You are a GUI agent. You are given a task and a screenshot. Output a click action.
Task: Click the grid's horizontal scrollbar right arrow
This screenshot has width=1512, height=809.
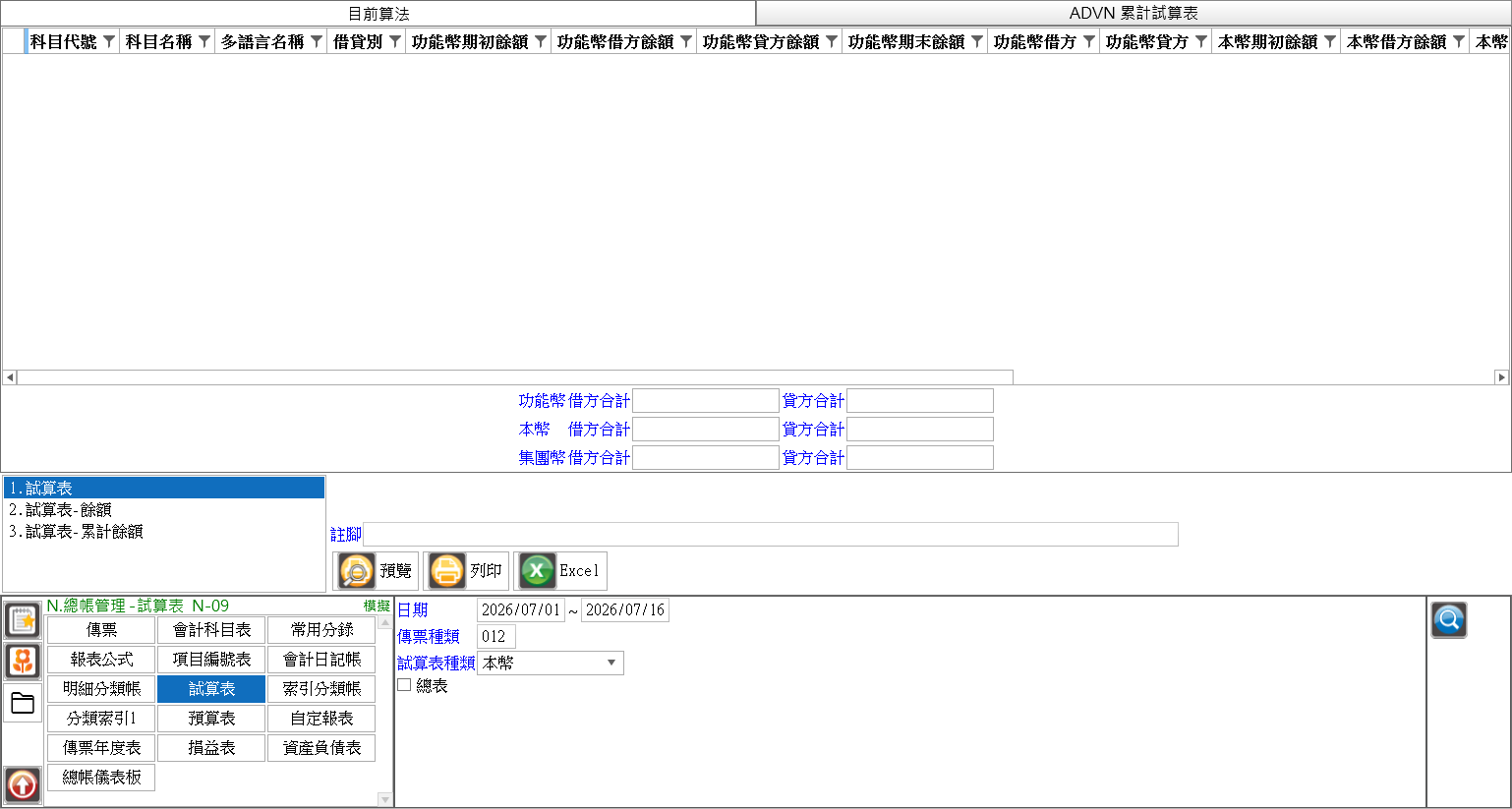click(x=1501, y=377)
